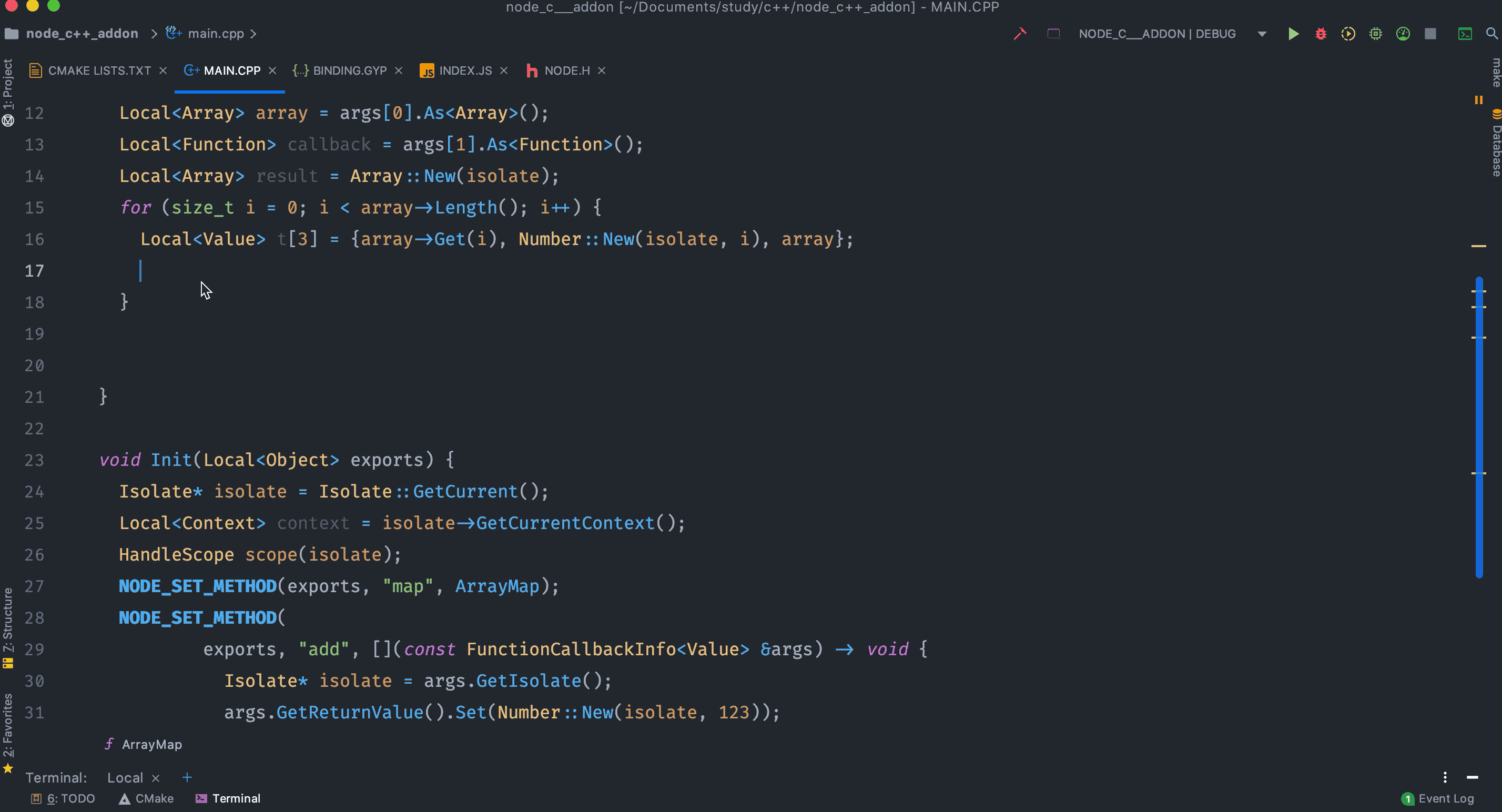Toggle the Project tool window
The image size is (1502, 812).
coord(7,85)
